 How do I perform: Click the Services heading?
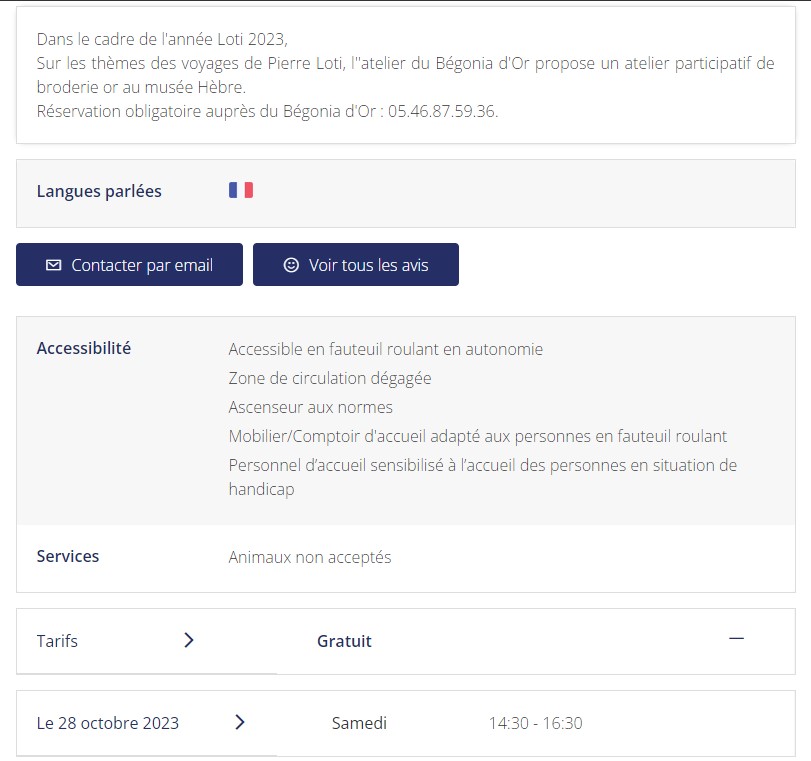(x=68, y=556)
